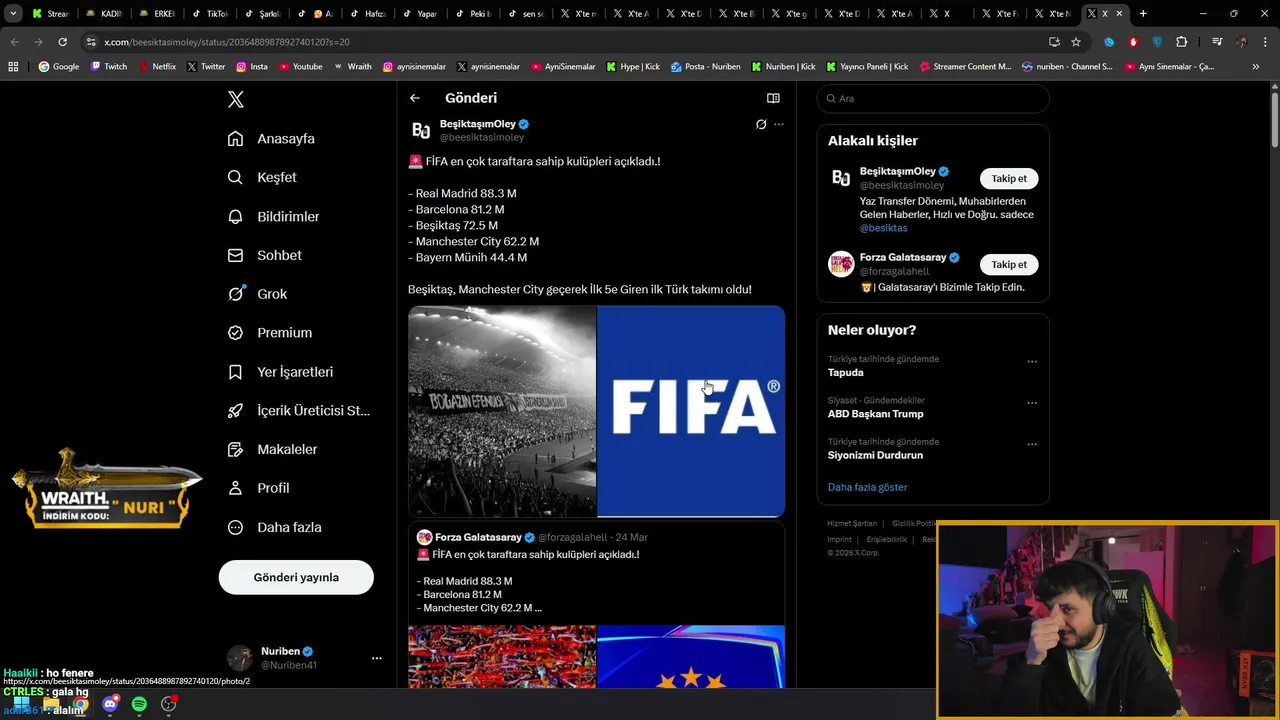Click the Gönderi yayınla button
Image resolution: width=1280 pixels, height=720 pixels.
click(296, 577)
